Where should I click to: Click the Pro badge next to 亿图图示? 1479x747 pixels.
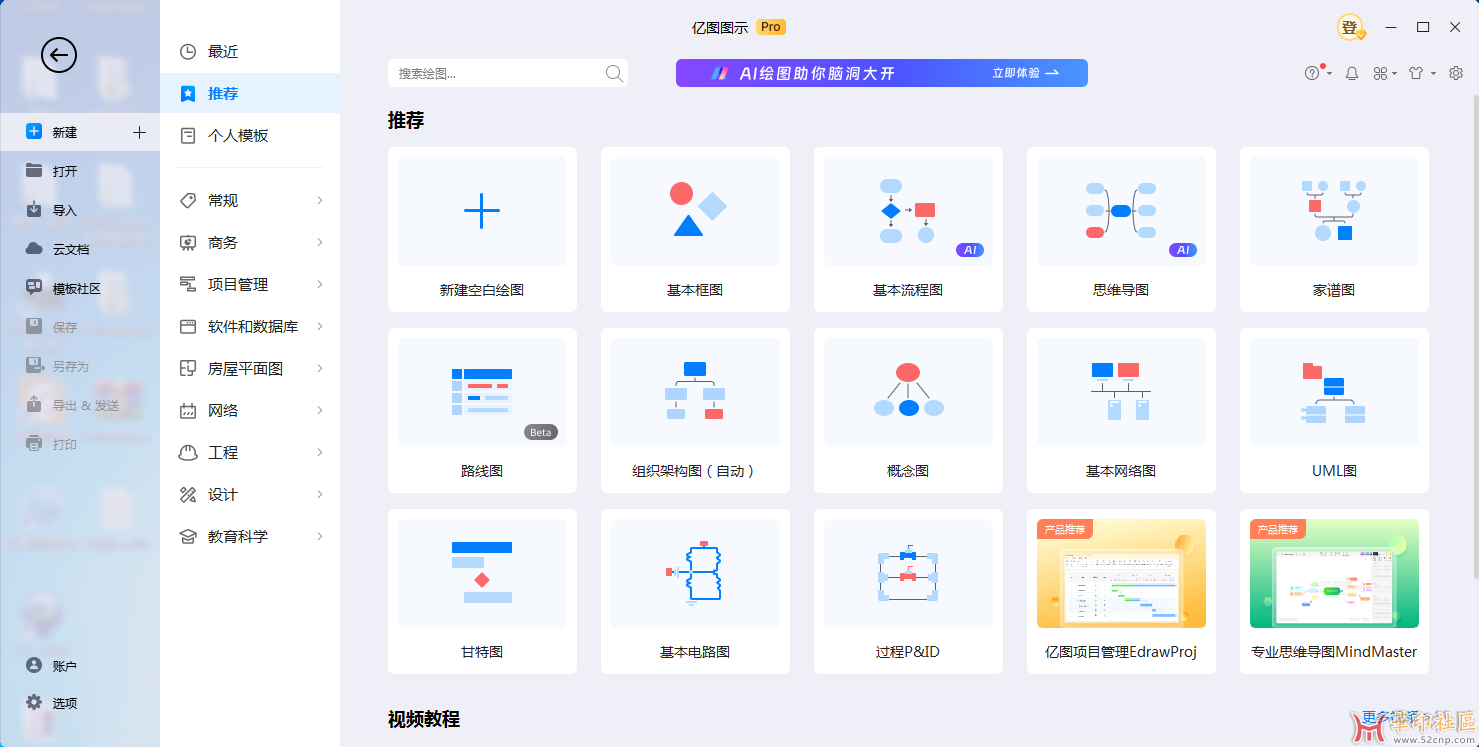point(770,27)
